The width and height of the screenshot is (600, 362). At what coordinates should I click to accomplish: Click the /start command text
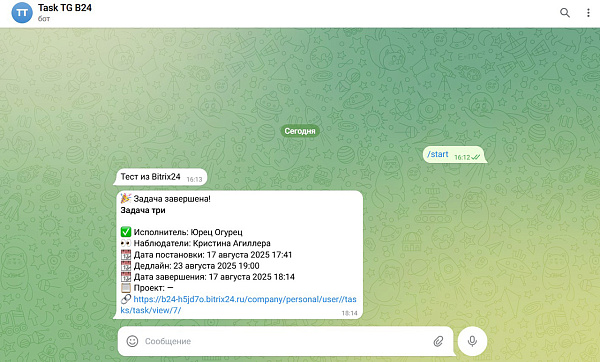pyautogui.click(x=438, y=154)
